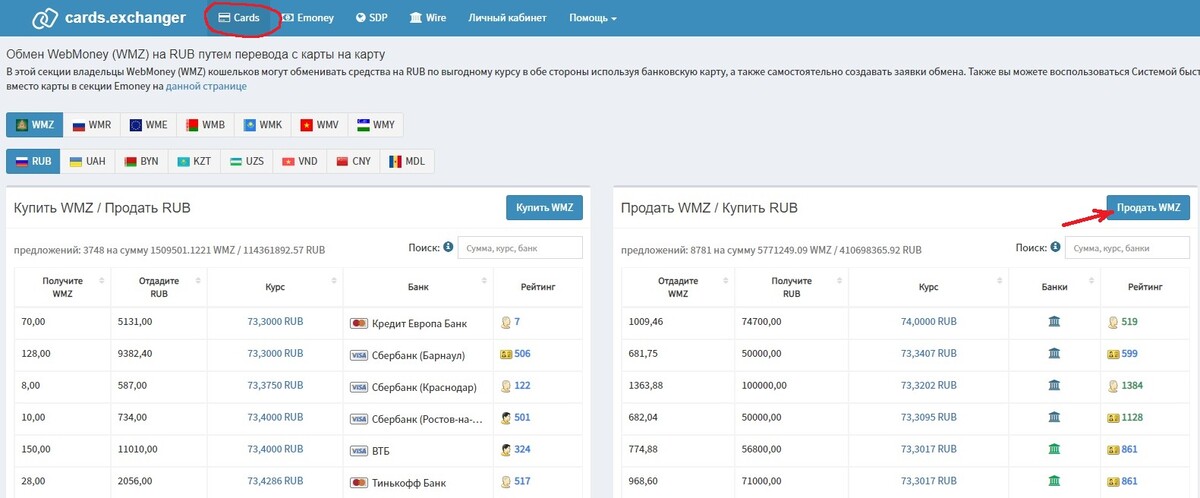This screenshot has width=1200, height=498.
Task: Click the bank icon in the 1363,88 row
Action: pyautogui.click(x=1054, y=386)
